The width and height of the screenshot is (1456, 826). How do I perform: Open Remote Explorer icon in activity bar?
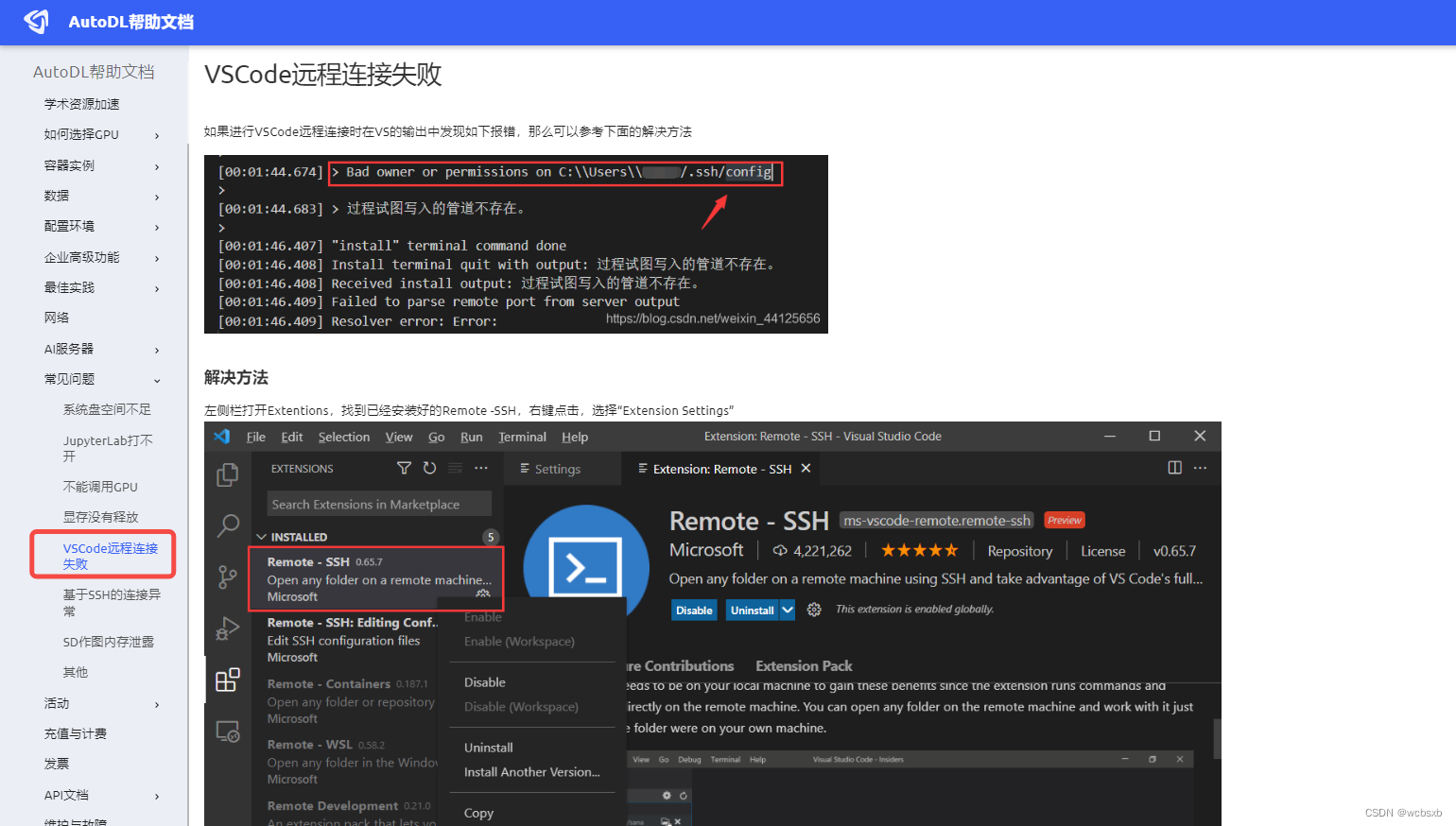pos(228,731)
